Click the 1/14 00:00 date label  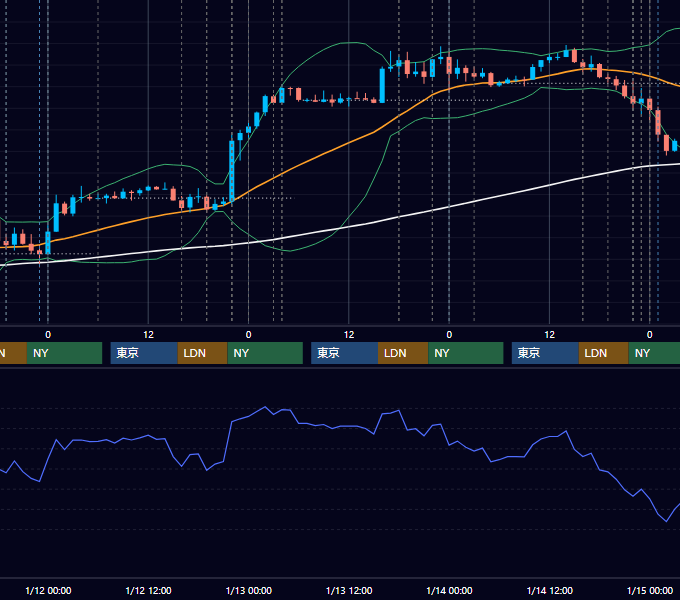449,590
